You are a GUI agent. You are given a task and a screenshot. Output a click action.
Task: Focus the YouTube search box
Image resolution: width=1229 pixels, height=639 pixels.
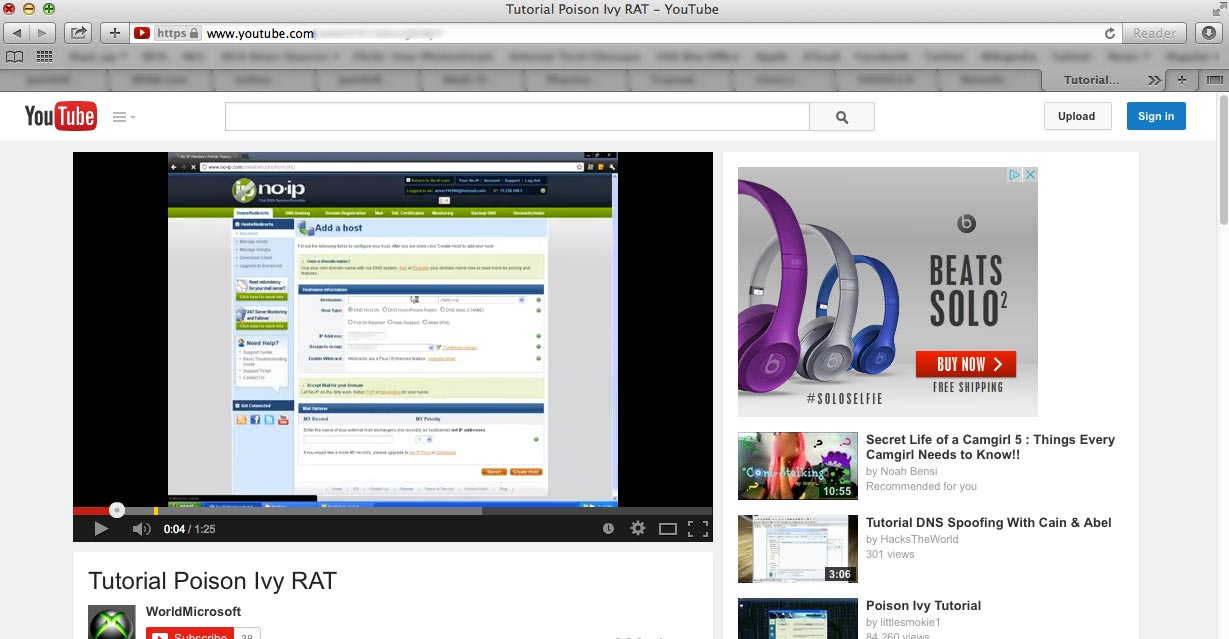(x=516, y=117)
